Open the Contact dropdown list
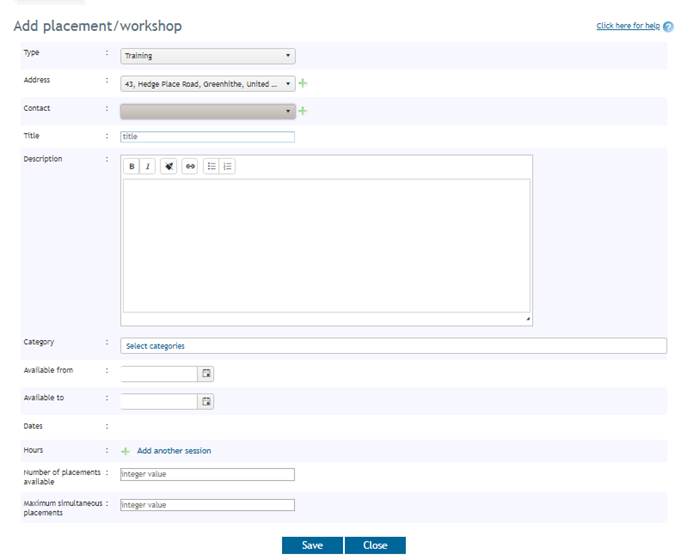 click(208, 111)
